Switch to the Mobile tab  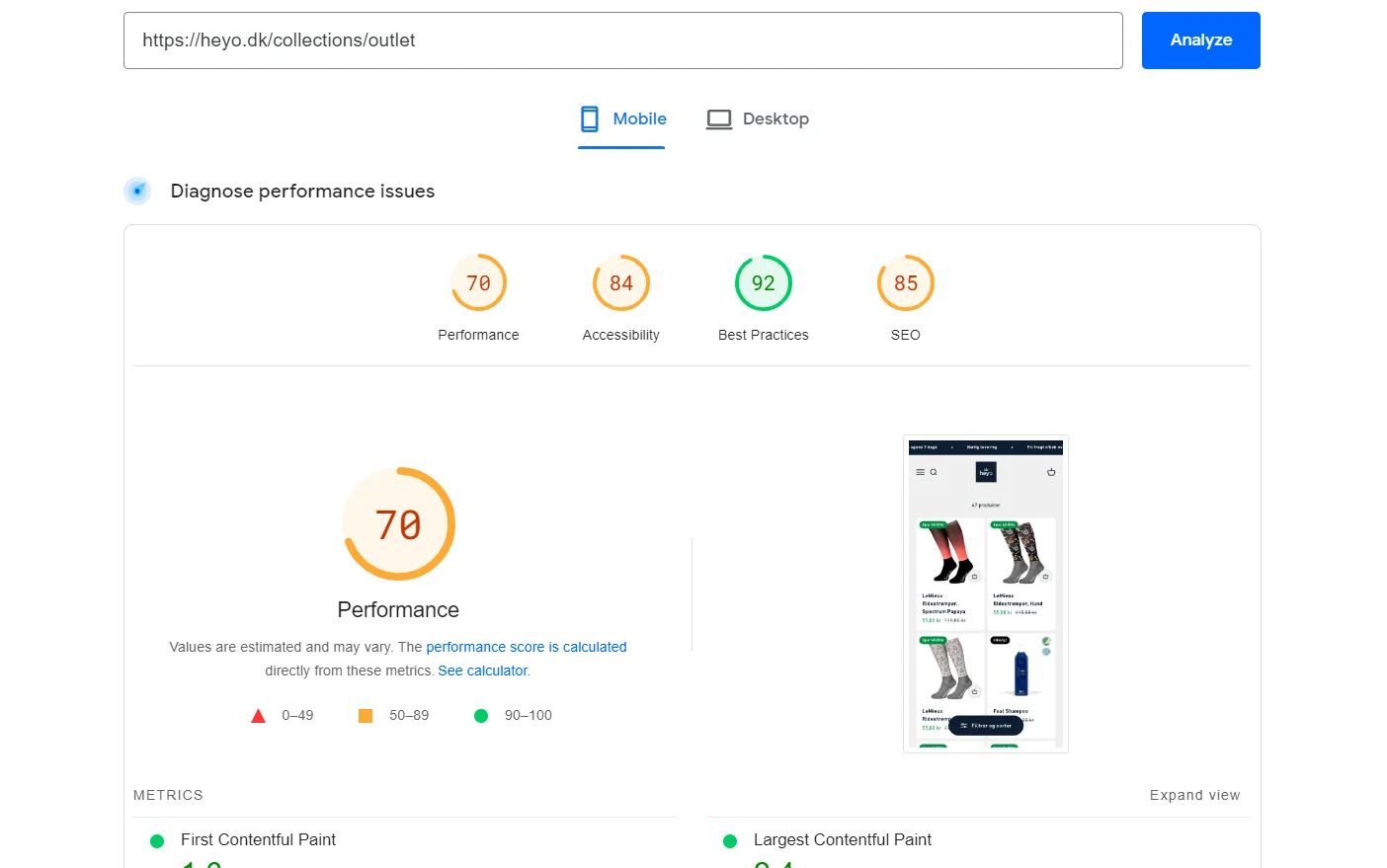click(621, 119)
